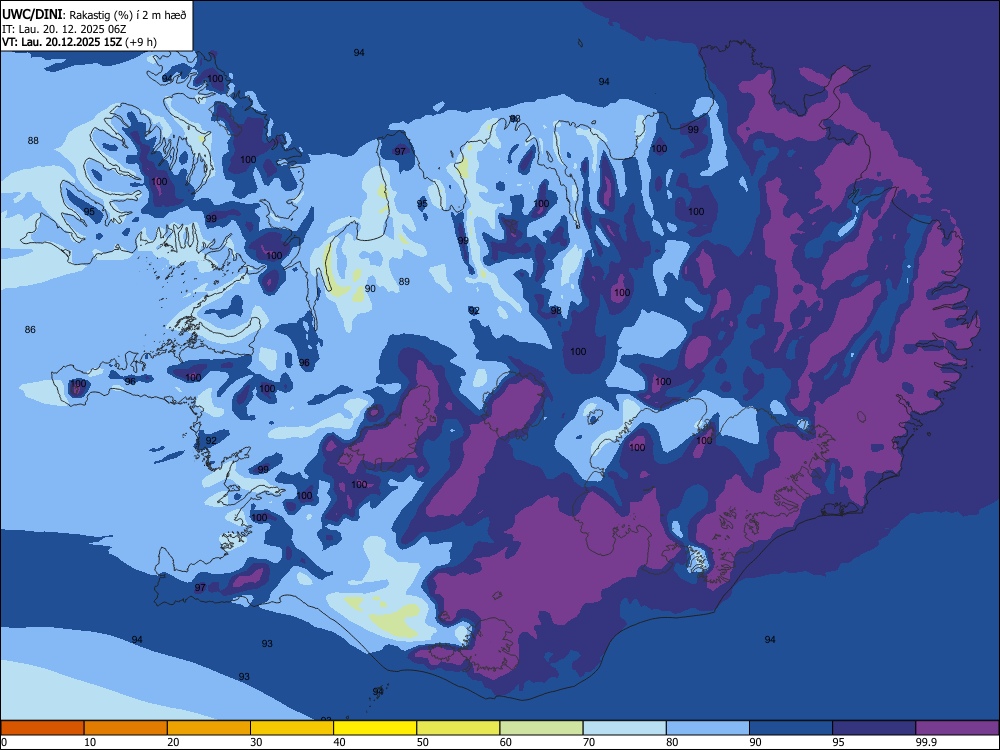Image resolution: width=1000 pixels, height=750 pixels.
Task: Click the legend tick label 30
Action: (256, 742)
